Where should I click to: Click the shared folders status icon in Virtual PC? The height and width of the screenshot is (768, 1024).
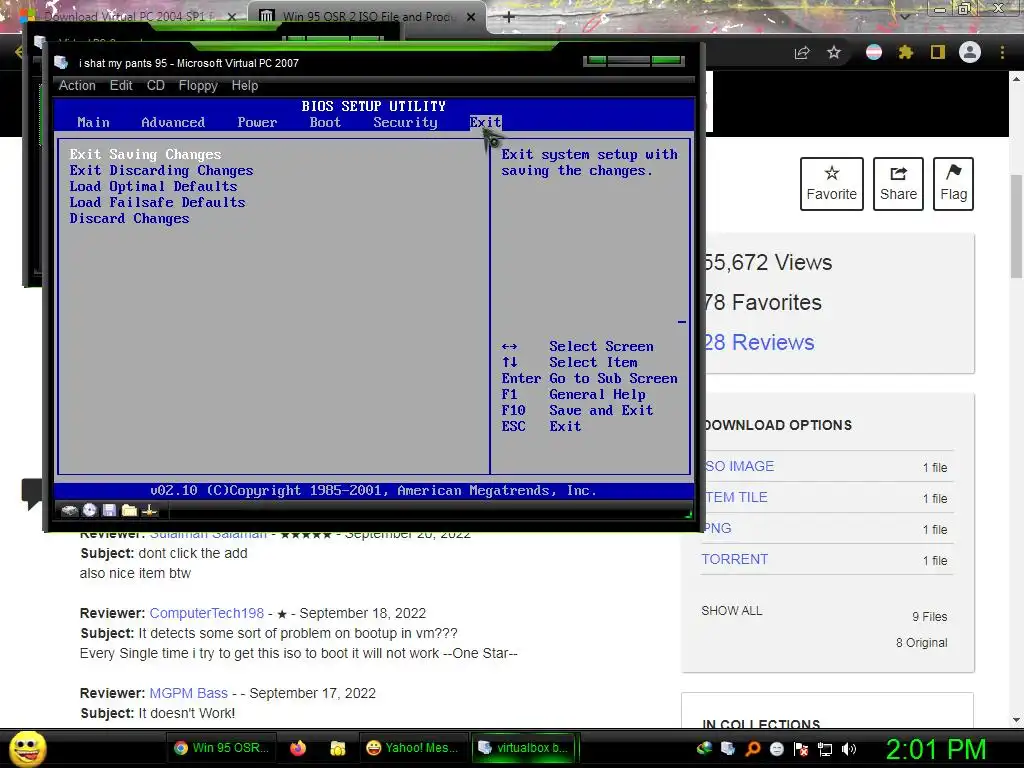(x=129, y=510)
